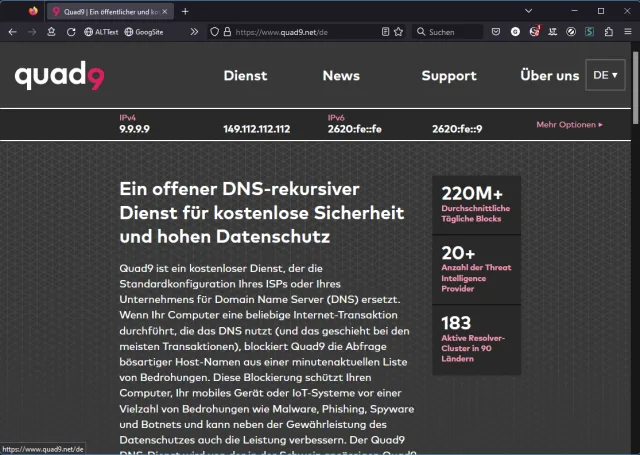Viewport: 640px width, 455px height.
Task: Click the 183 Aktive Resolver-Cluster statistic
Action: pos(476,340)
